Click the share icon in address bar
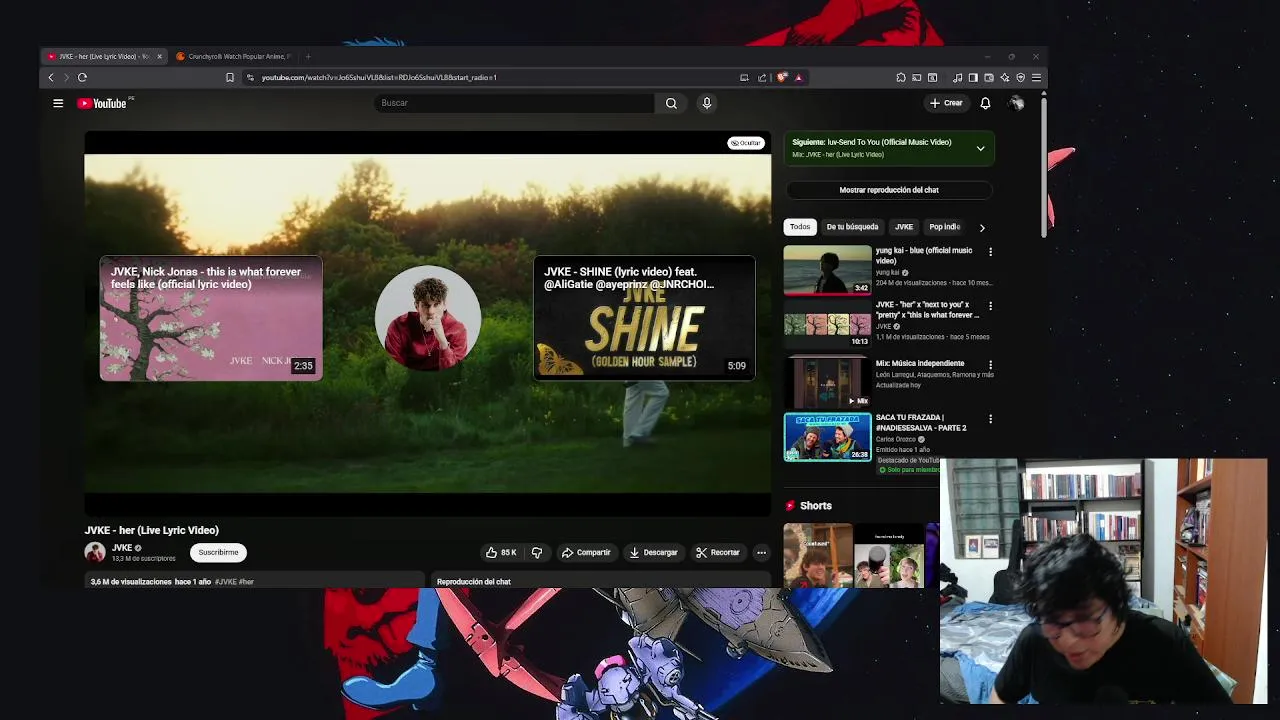Viewport: 1280px width, 720px height. click(762, 77)
